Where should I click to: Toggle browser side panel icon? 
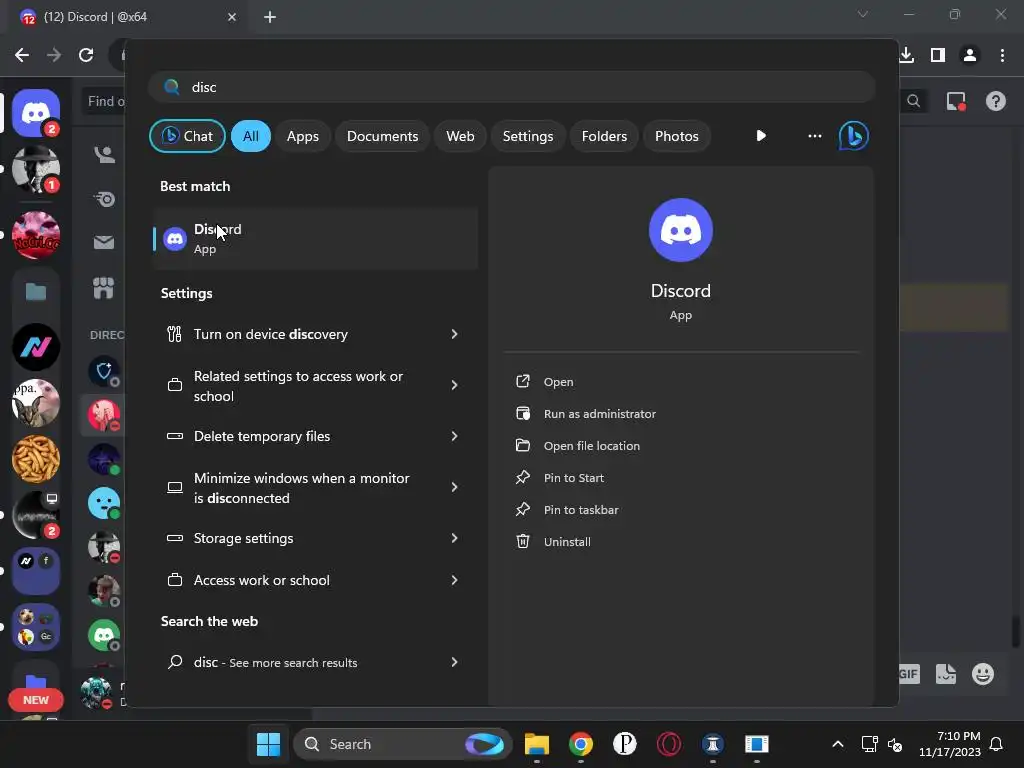(x=938, y=55)
